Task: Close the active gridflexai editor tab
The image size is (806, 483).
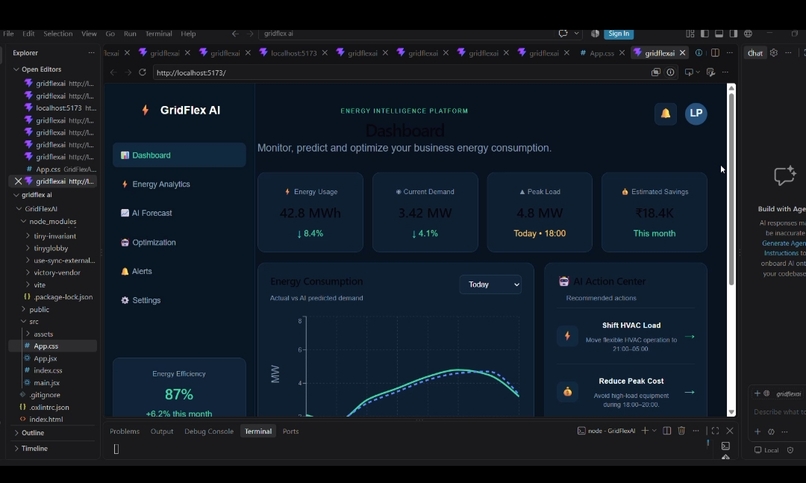Action: pos(682,52)
